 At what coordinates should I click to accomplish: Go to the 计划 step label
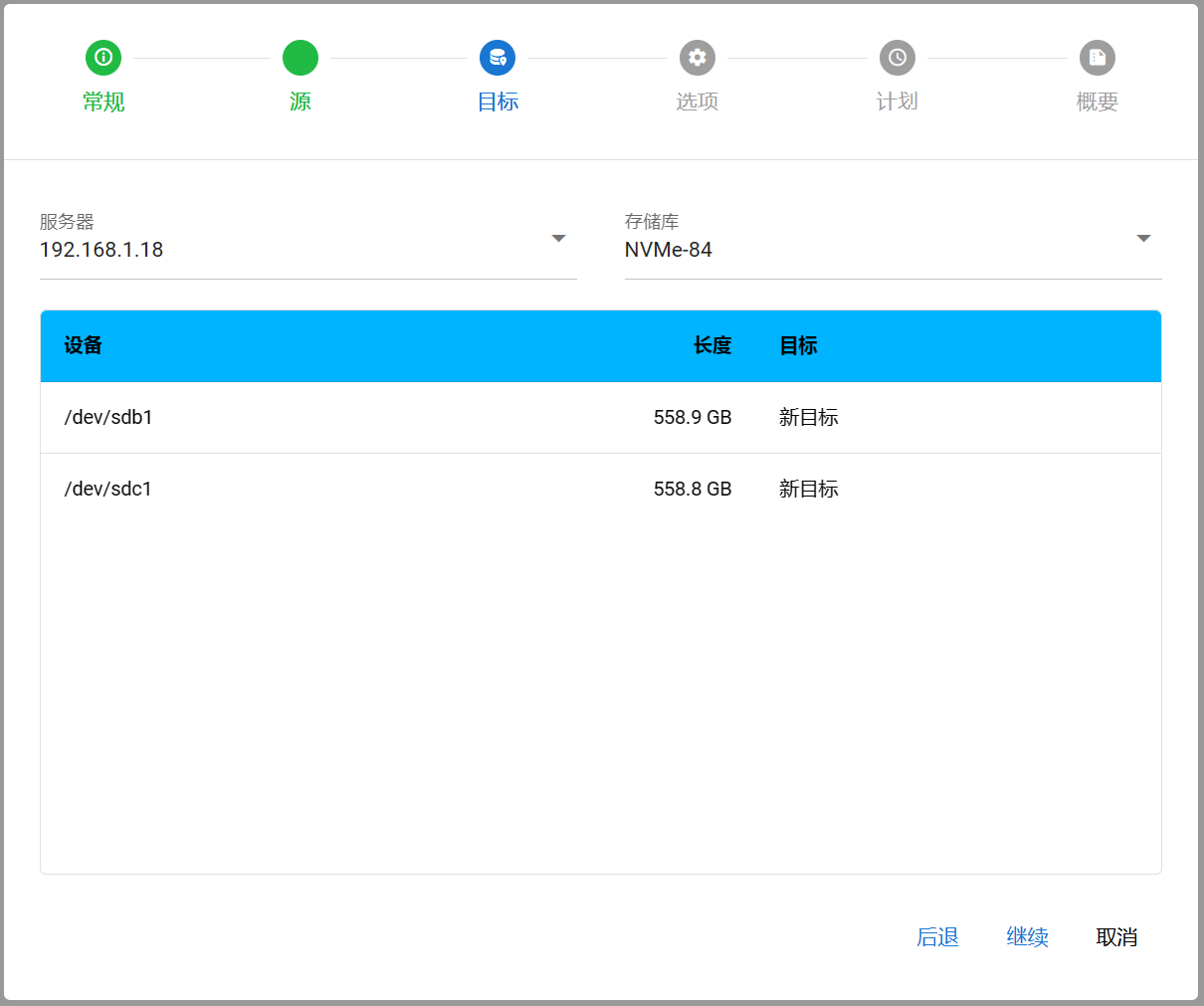click(898, 101)
